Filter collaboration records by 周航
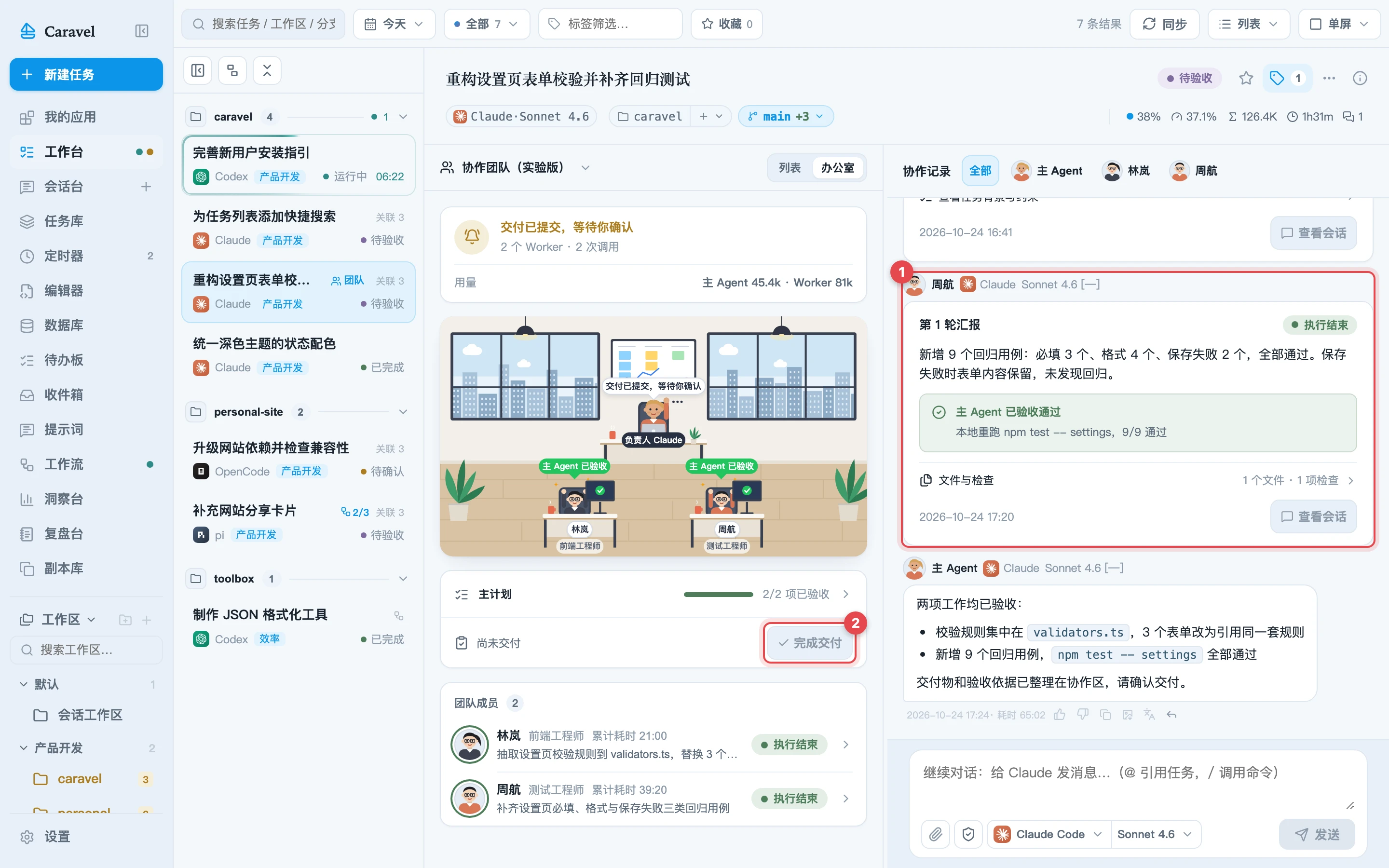The width and height of the screenshot is (1389, 868). 1193,171
